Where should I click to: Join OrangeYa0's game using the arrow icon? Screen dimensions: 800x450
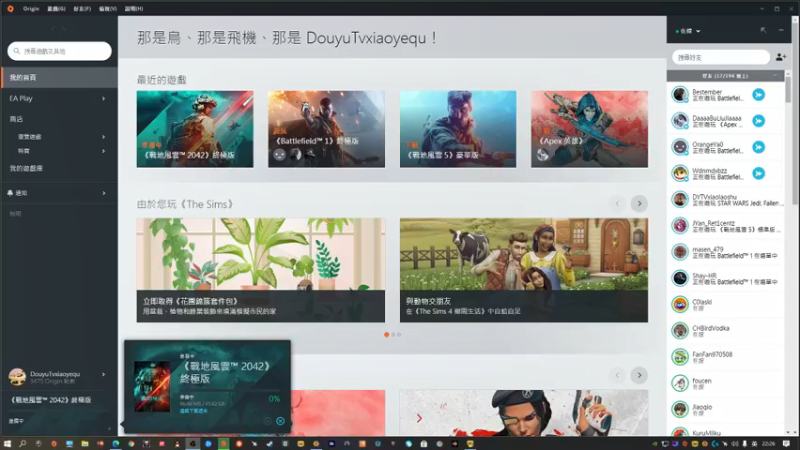pos(759,147)
